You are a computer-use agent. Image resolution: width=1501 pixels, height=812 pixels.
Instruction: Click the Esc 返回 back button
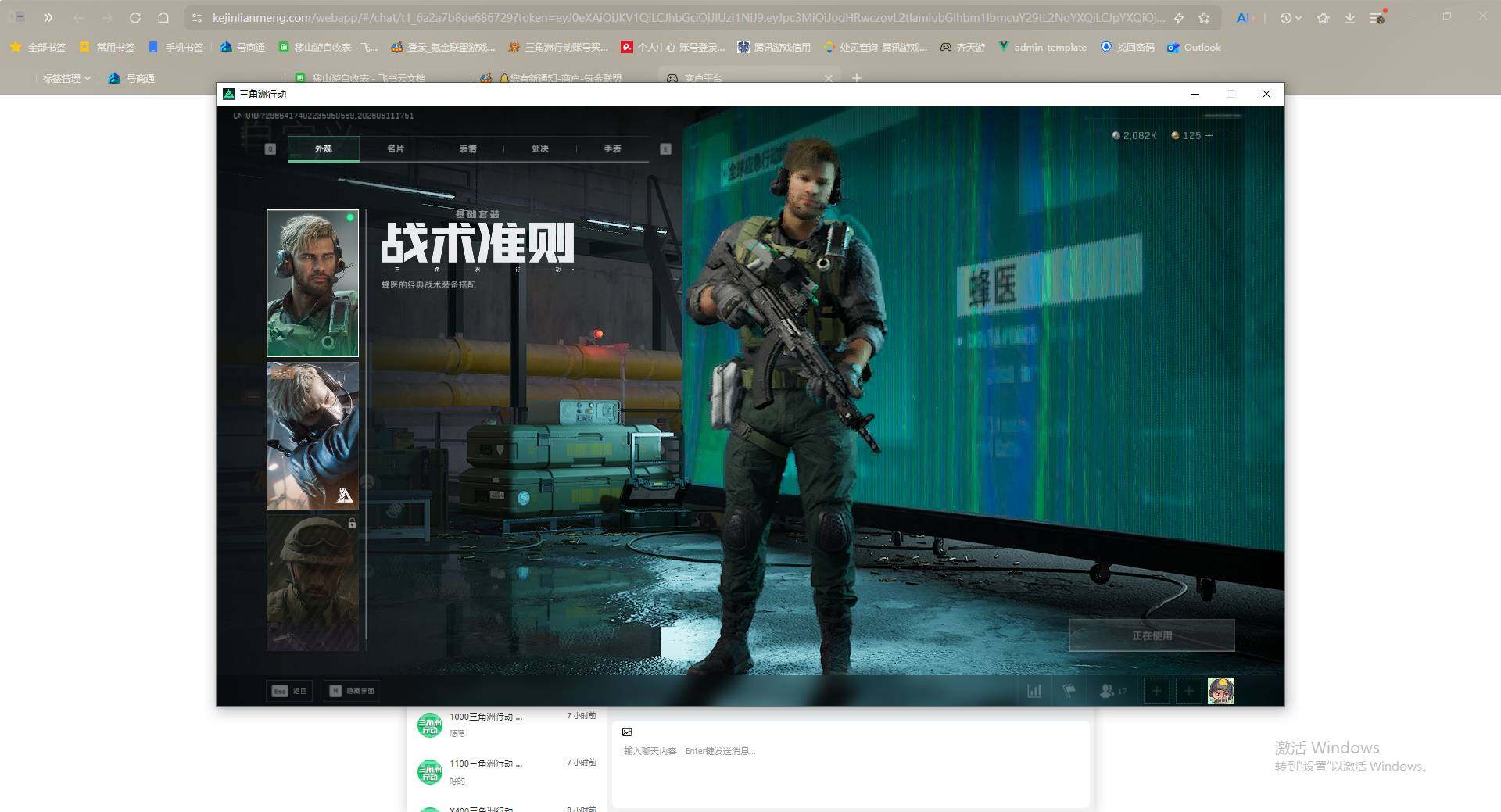290,691
